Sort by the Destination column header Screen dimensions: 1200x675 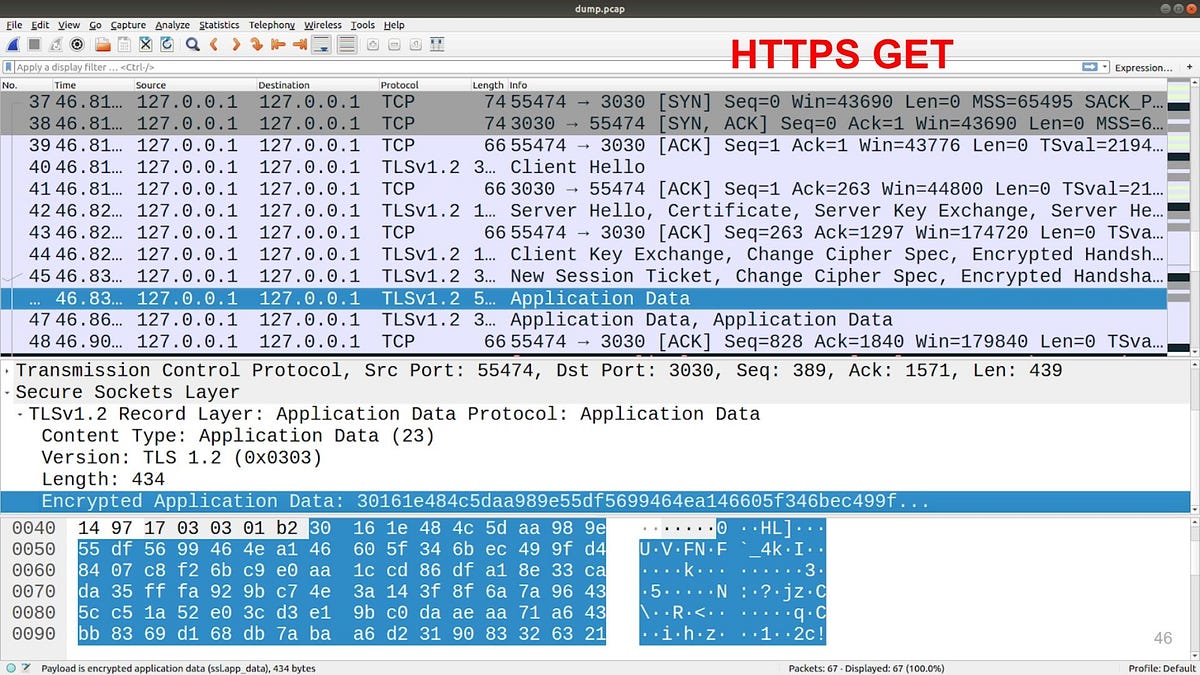[x=317, y=85]
